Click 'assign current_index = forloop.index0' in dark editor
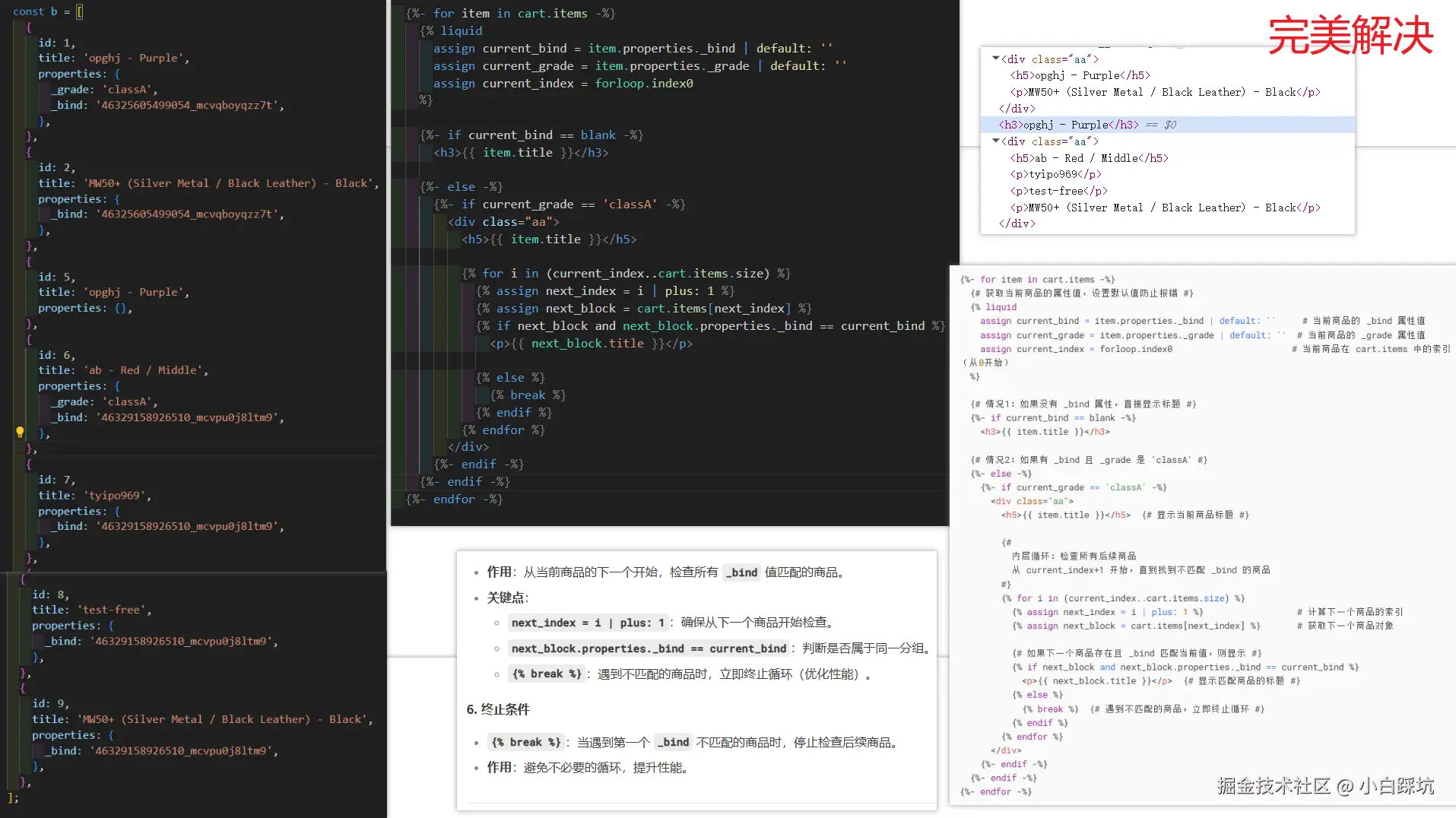 (x=563, y=83)
